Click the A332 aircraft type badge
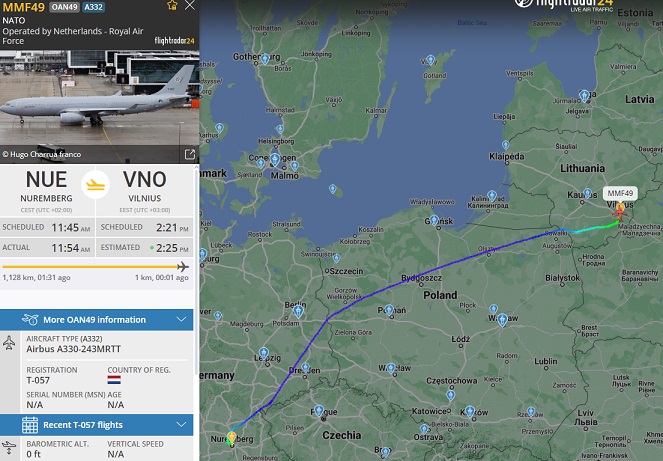Screen dimensions: 663x461 (x=93, y=7)
